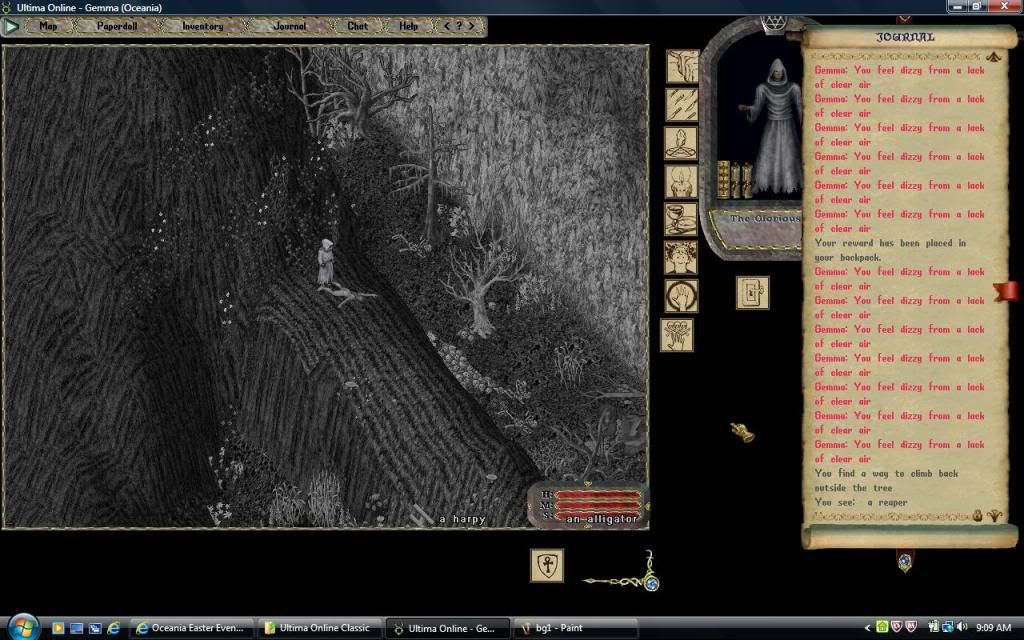1024x640 pixels.
Task: Click the golden hand cursor icon on black area
Action: coord(742,432)
